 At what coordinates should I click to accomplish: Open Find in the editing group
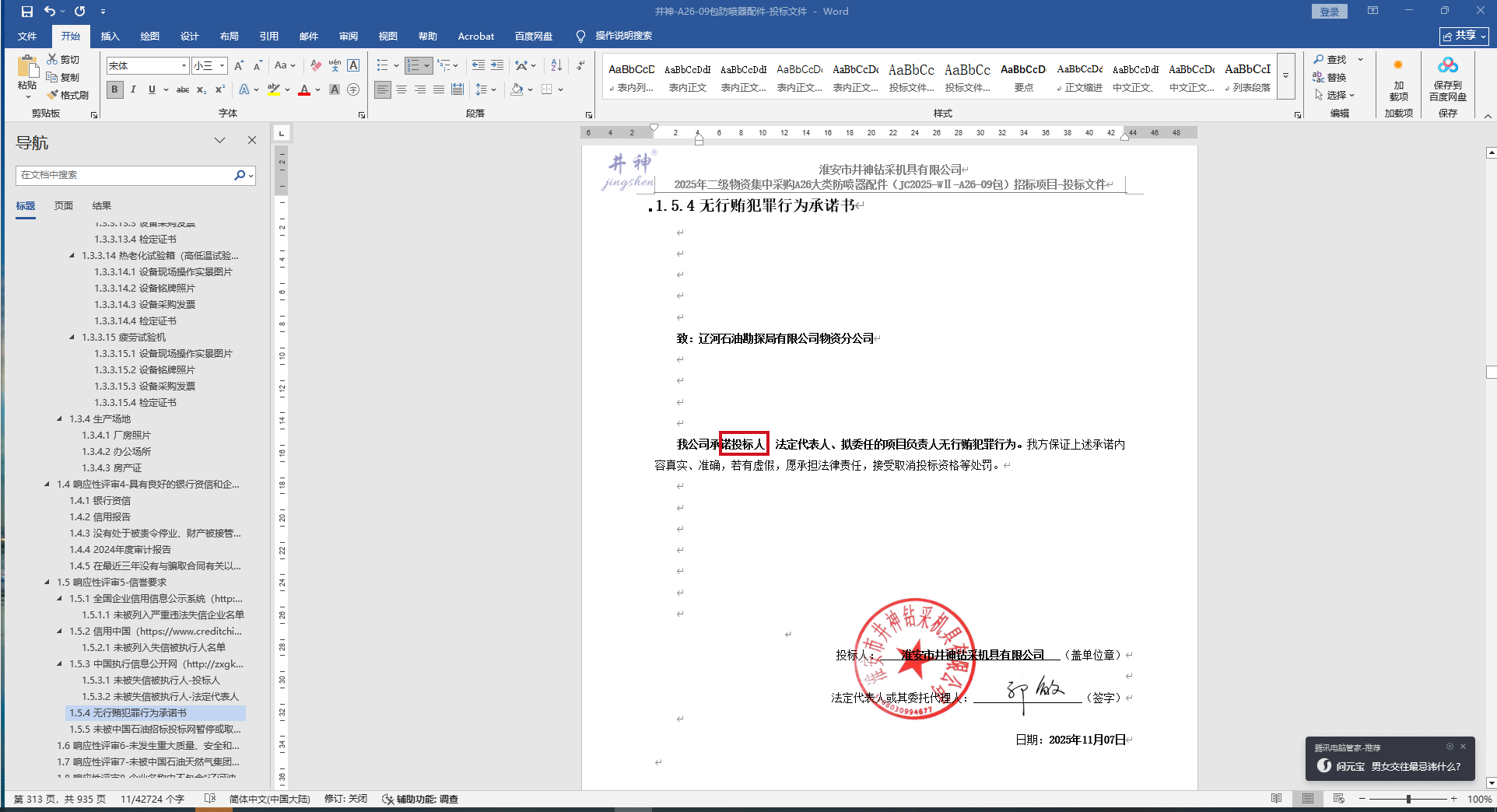click(x=1330, y=60)
